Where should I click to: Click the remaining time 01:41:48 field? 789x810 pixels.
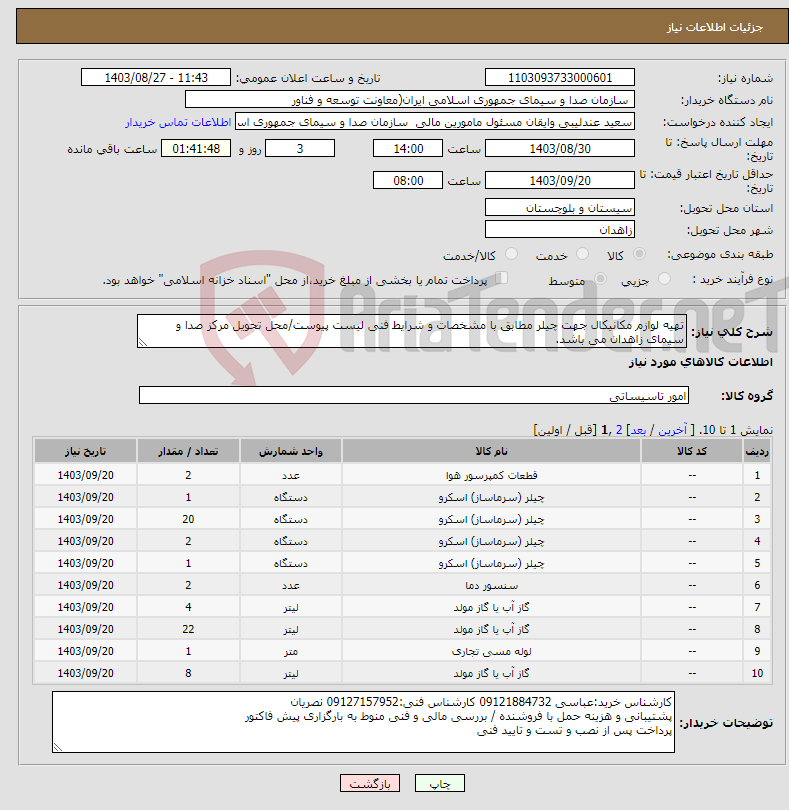(x=196, y=148)
